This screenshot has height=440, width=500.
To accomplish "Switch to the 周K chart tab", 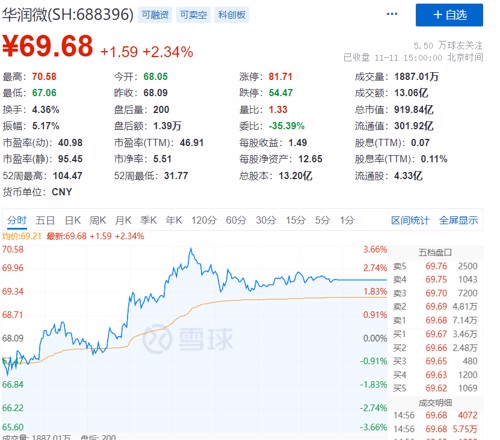I will pos(98,220).
